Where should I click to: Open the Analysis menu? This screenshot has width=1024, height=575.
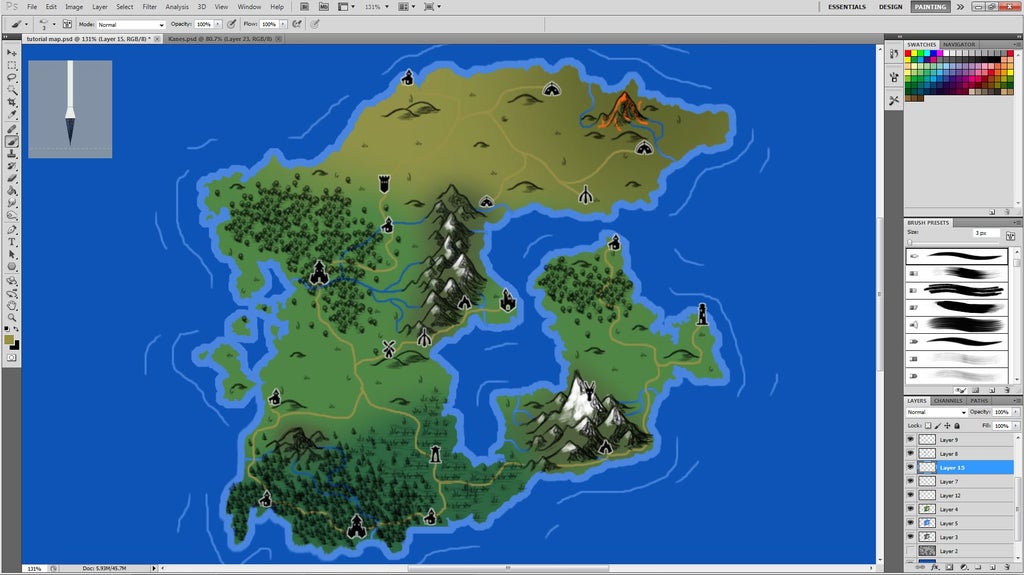[176, 7]
